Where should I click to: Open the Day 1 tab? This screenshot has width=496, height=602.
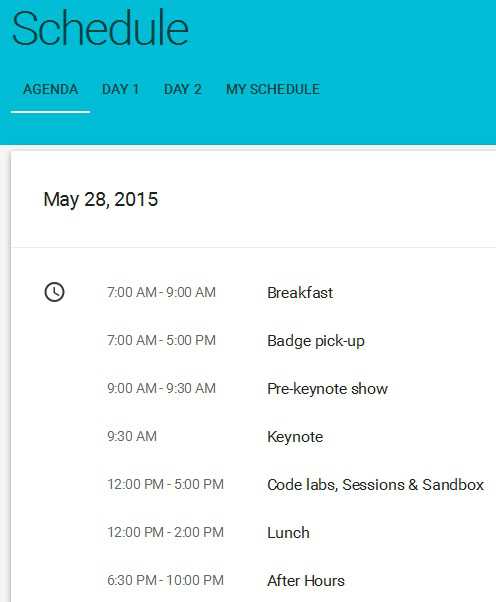pos(121,89)
